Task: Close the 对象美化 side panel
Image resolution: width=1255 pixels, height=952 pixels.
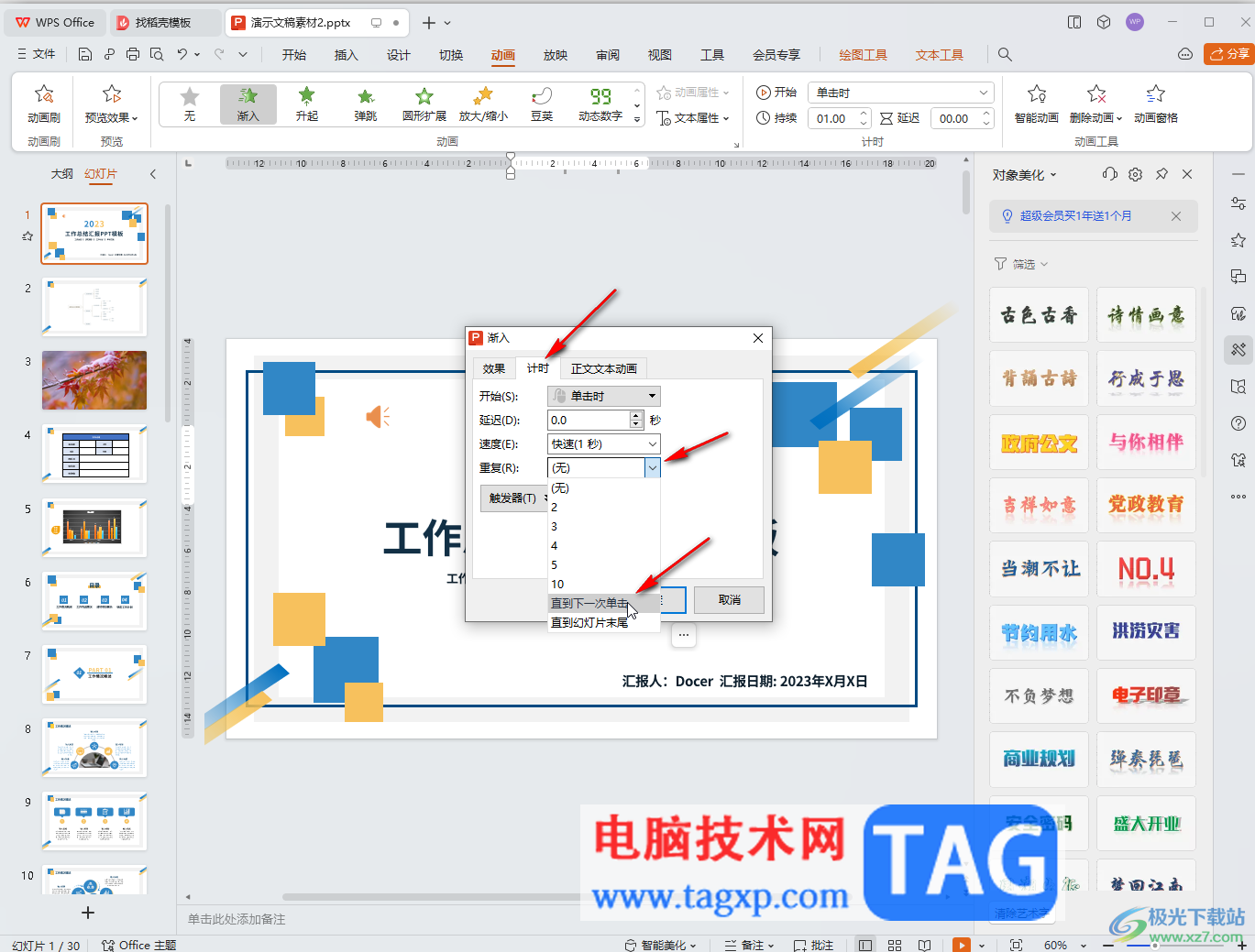Action: 1187,174
